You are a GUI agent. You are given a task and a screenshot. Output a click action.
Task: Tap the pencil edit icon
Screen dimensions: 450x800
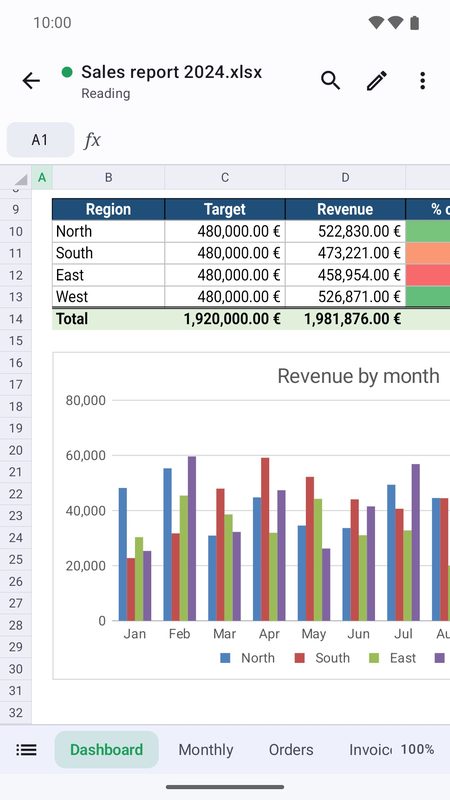pyautogui.click(x=377, y=81)
